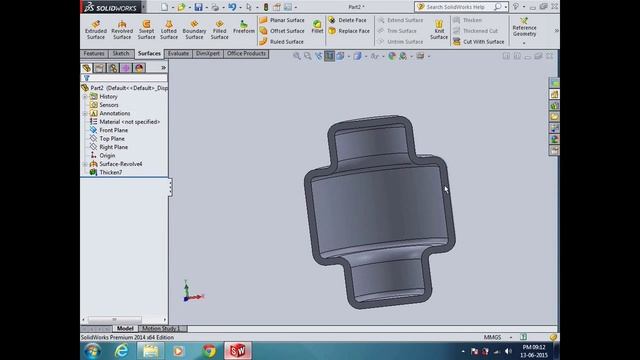The image size is (640, 360).
Task: Click the Zoom to Area icon
Action: click(308, 56)
